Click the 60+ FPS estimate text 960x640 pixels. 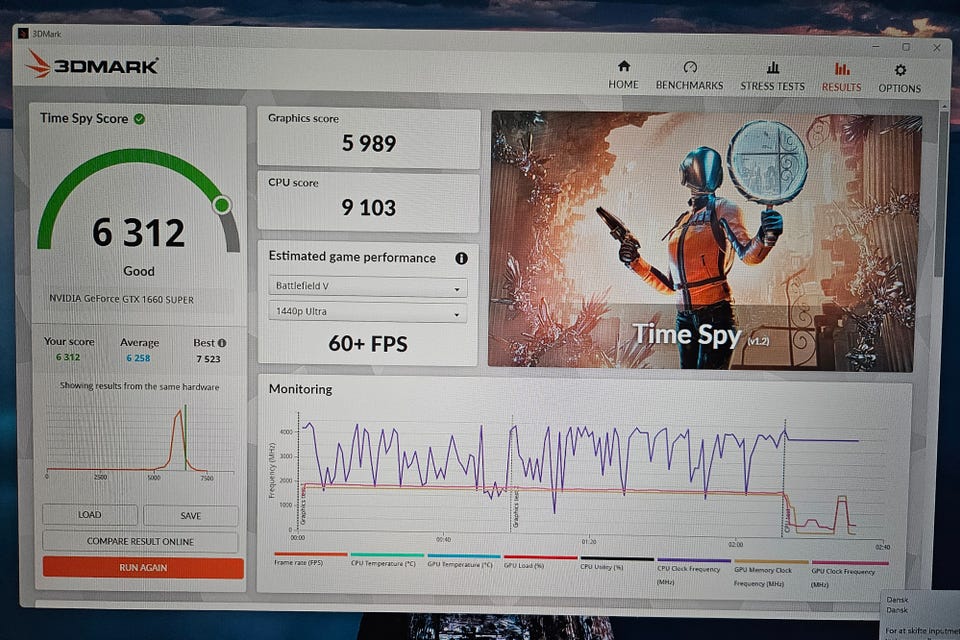[x=368, y=344]
